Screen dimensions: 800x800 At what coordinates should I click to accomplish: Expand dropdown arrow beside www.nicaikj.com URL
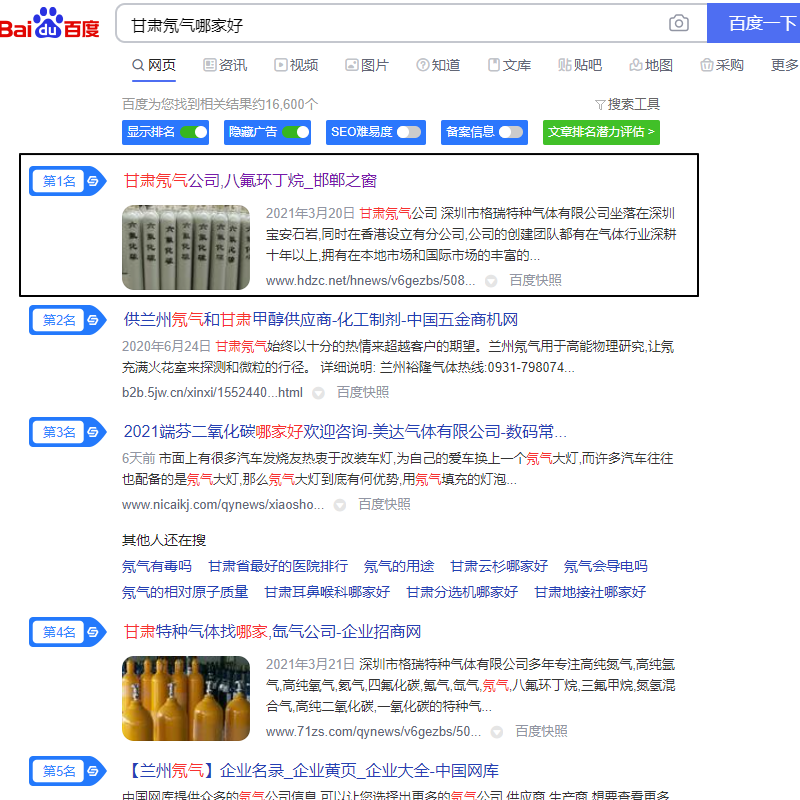tap(340, 505)
